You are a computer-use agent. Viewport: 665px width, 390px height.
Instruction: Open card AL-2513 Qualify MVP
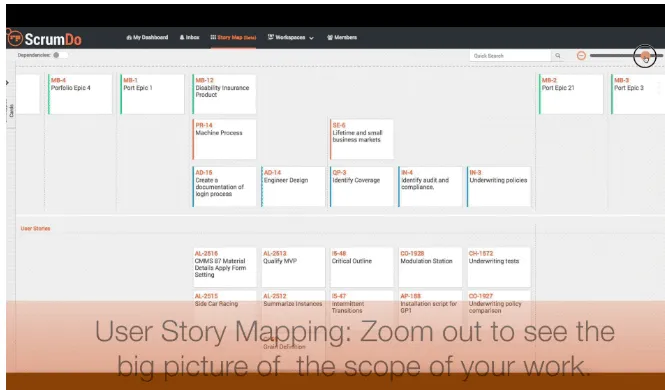(x=293, y=267)
